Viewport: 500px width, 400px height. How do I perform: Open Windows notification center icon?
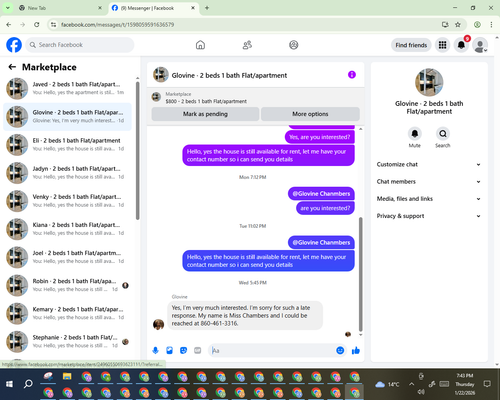point(487,384)
